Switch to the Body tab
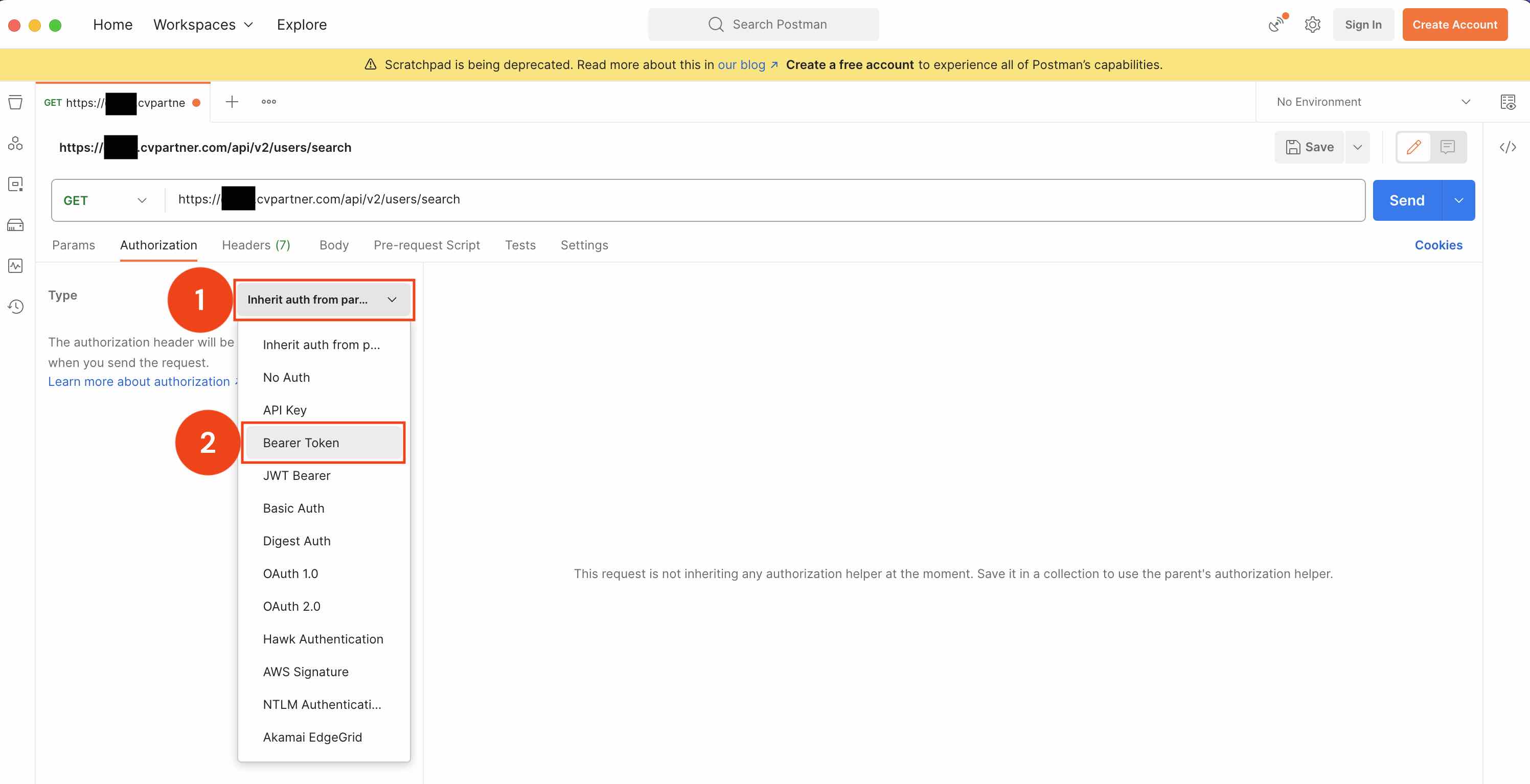Viewport: 1530px width, 784px height. click(334, 245)
